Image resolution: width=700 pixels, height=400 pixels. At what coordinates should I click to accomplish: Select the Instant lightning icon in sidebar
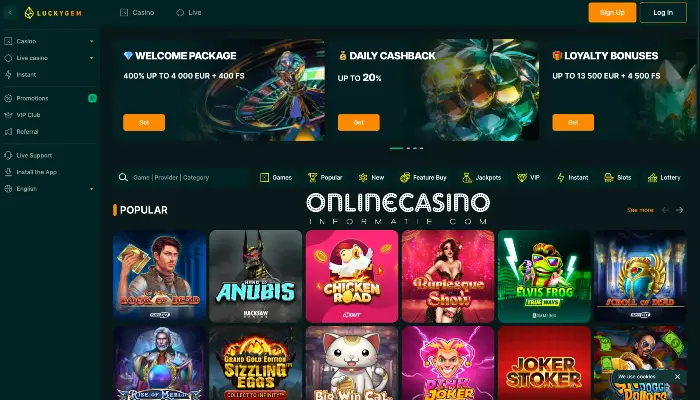(8, 75)
